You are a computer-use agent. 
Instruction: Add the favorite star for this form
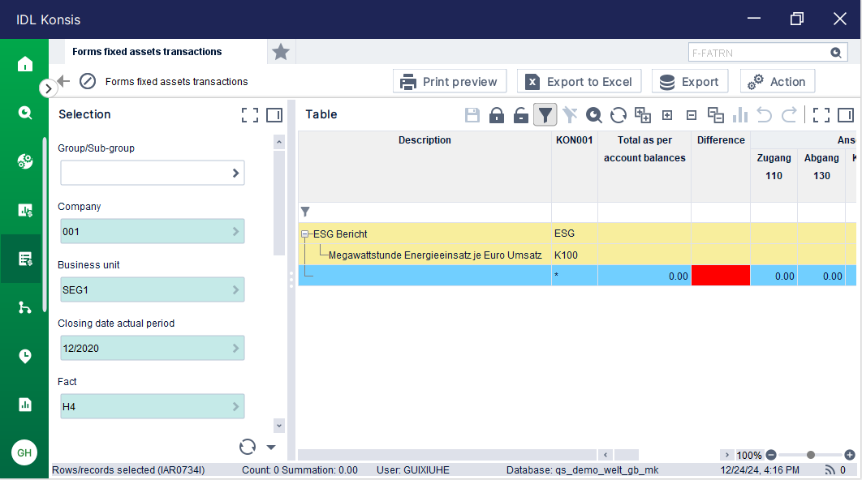tap(281, 52)
